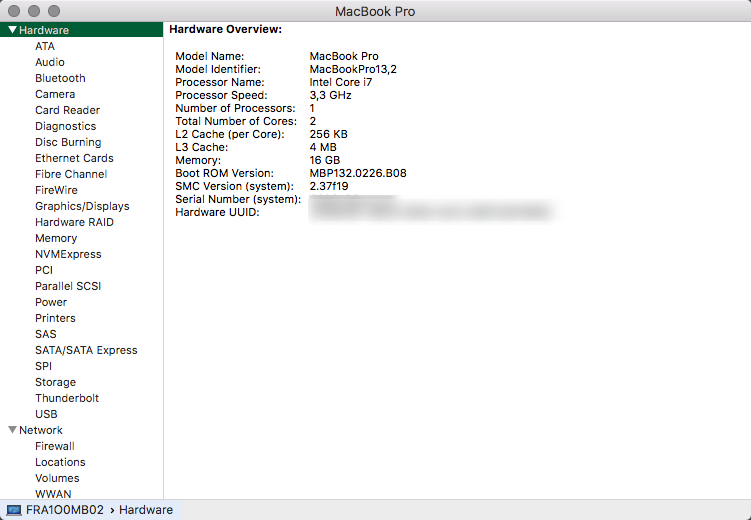751x520 pixels.
Task: Click Total Number of Cores label
Action: 236,121
